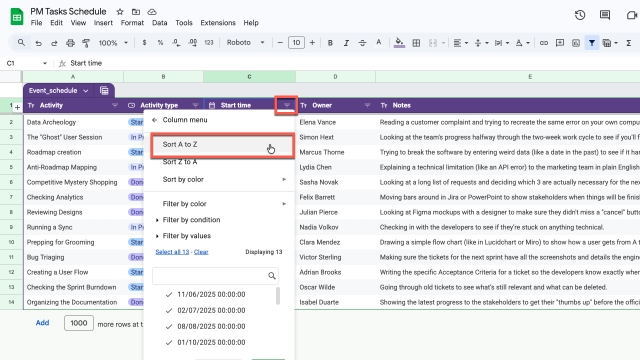Move document with folder icon
Screen dimensions: 640x360
pos(136,12)
